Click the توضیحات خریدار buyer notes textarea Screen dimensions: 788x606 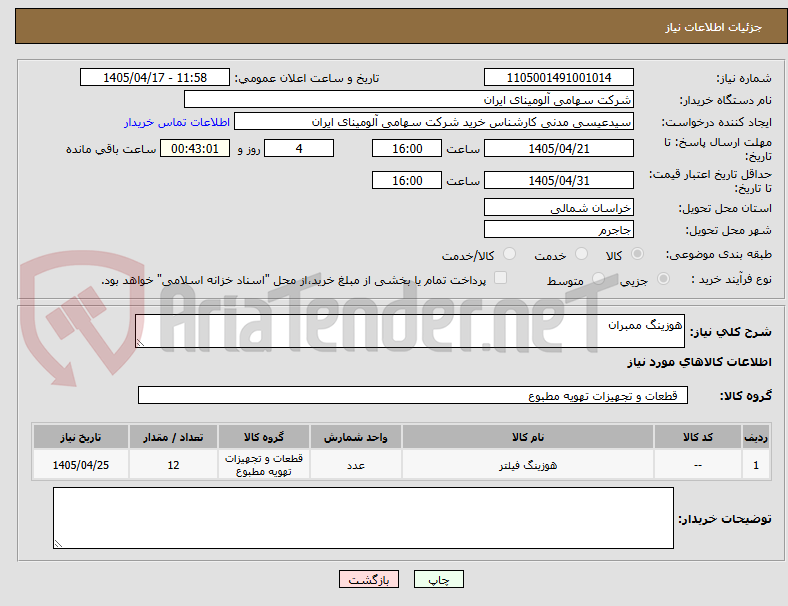363,518
